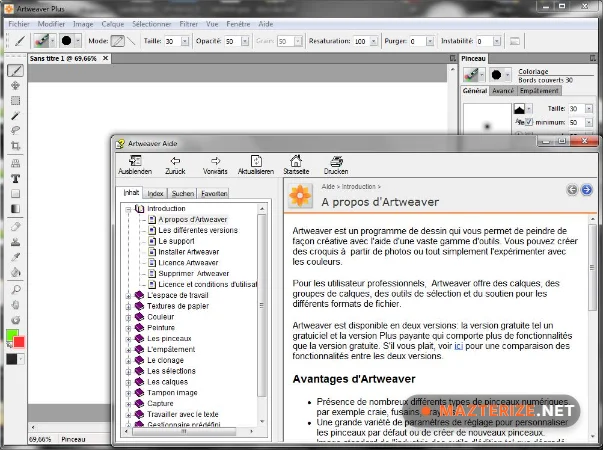This screenshot has height=450, width=603.
Task: Select the Zoom magnifier tool
Action: [x=15, y=290]
